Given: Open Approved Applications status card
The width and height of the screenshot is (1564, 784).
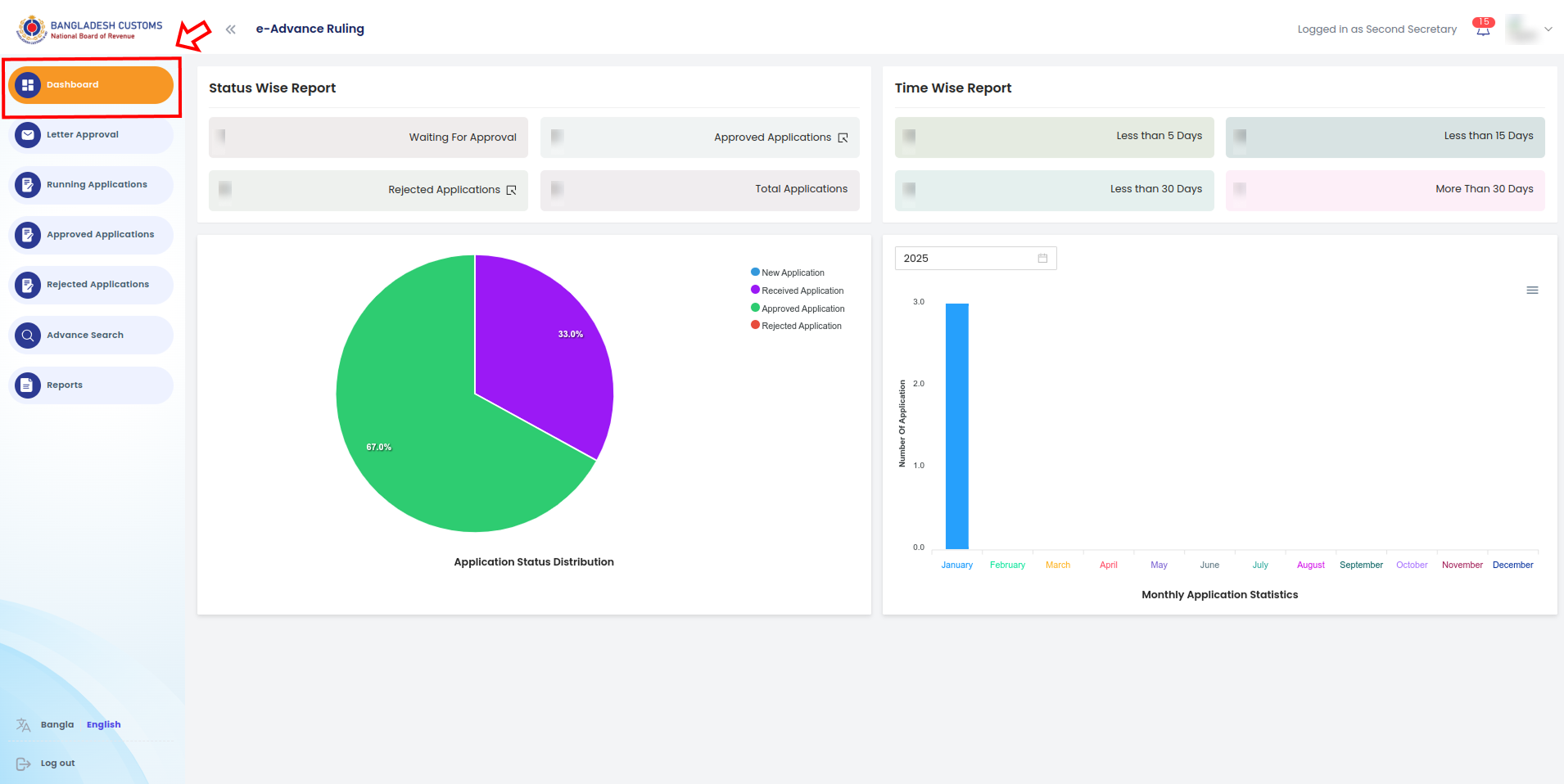Looking at the screenshot, I should (x=700, y=137).
